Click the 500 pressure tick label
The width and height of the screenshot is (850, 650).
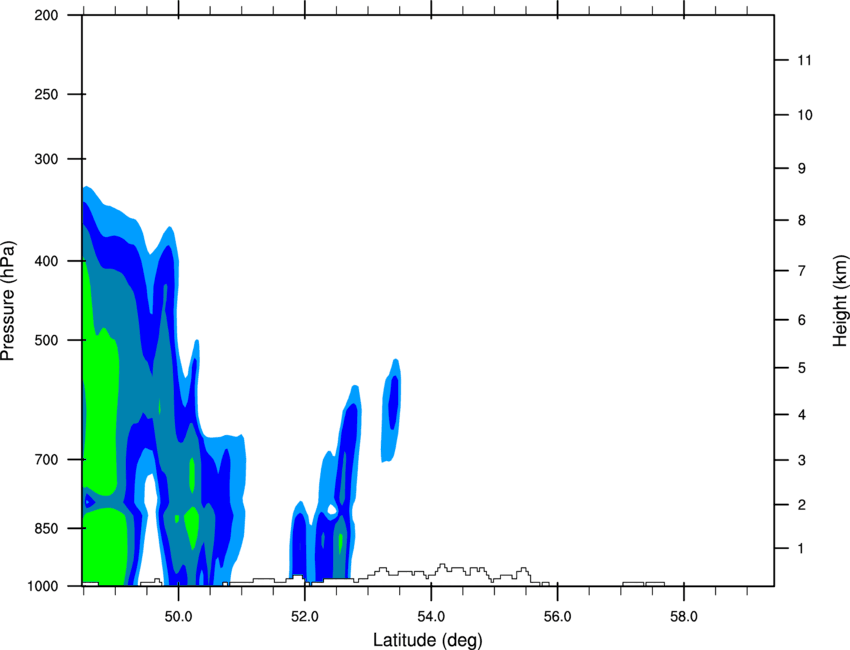[46, 340]
